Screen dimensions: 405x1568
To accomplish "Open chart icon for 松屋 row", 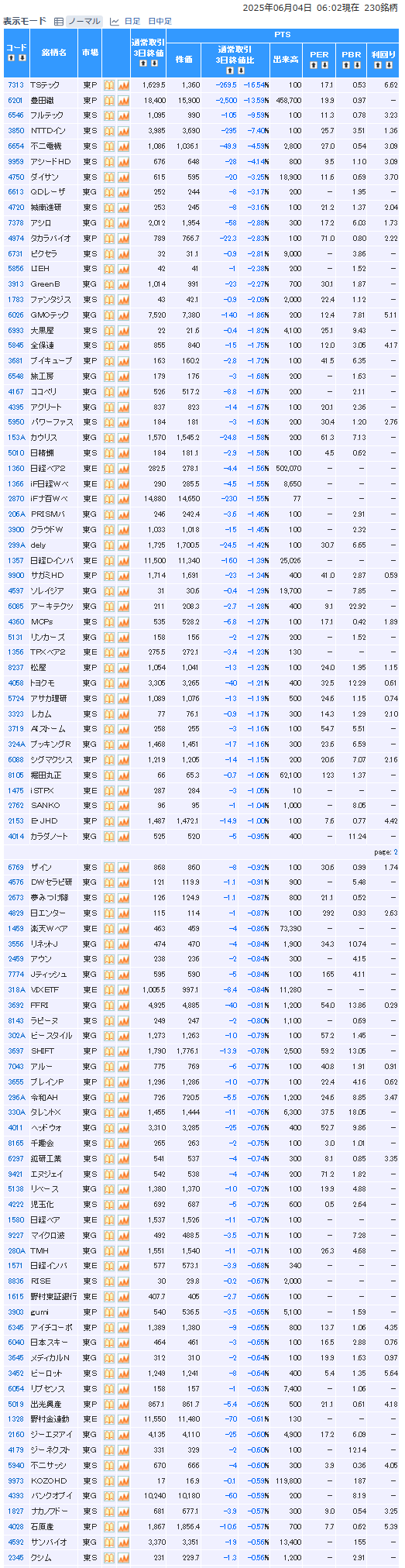I will tap(123, 668).
